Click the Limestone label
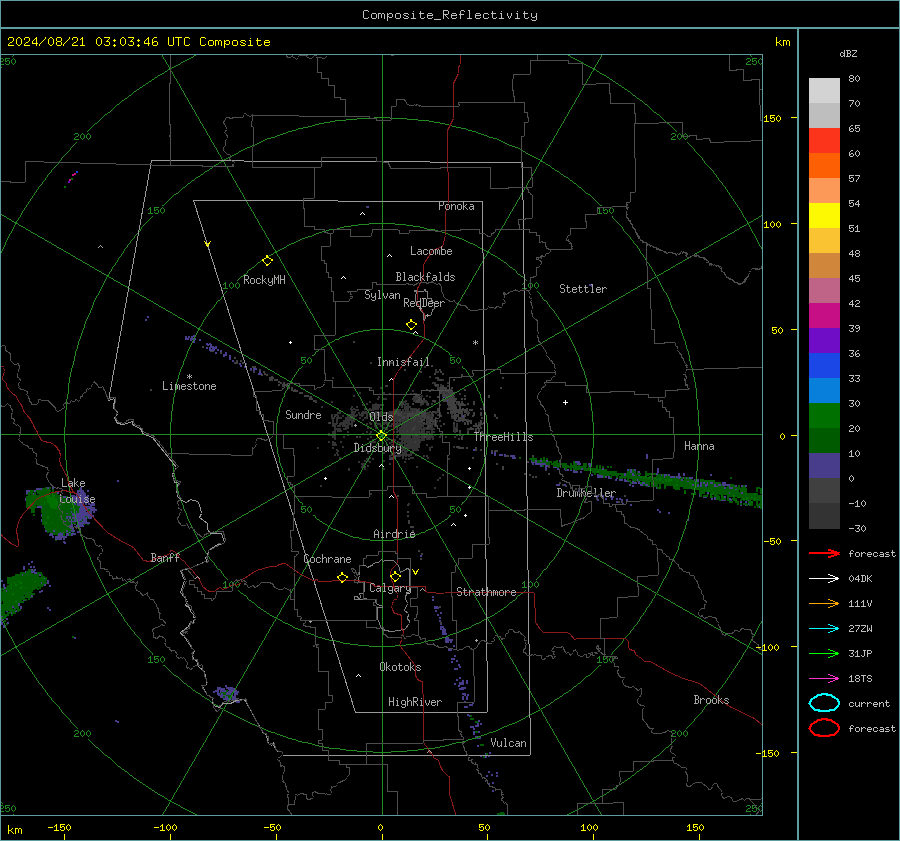 [x=189, y=386]
